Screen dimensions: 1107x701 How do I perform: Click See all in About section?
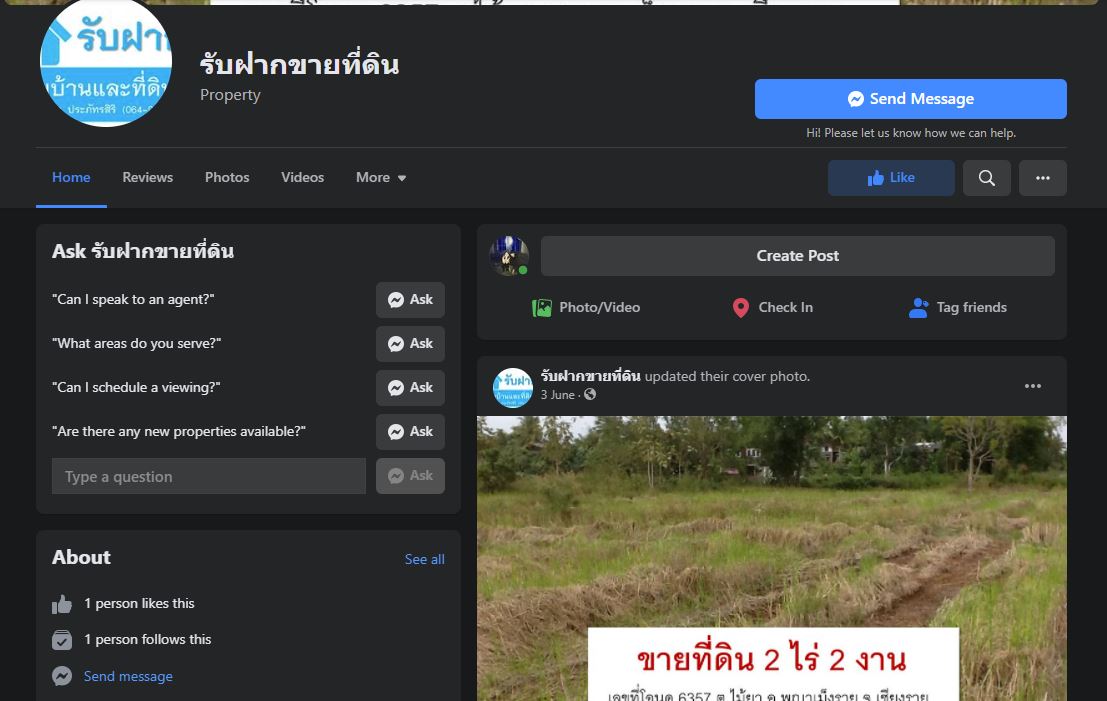[x=424, y=559]
